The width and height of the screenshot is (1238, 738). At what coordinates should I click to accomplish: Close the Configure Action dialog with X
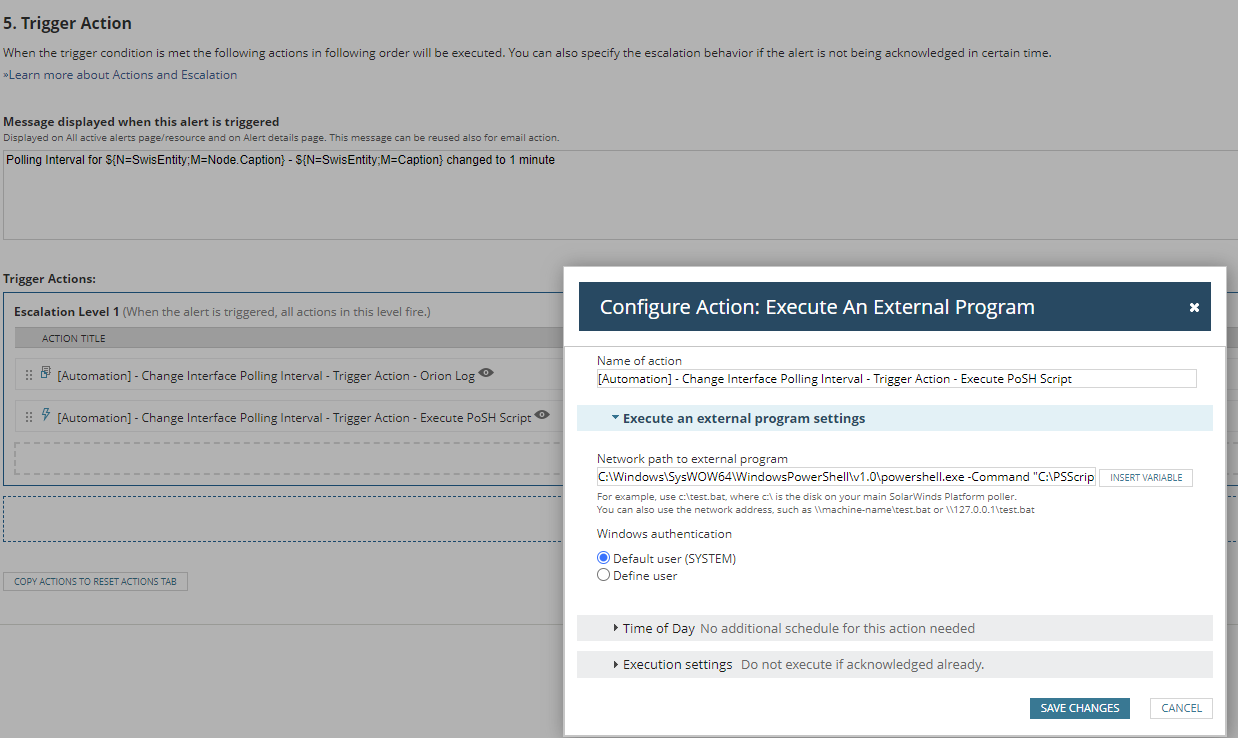tap(1194, 307)
